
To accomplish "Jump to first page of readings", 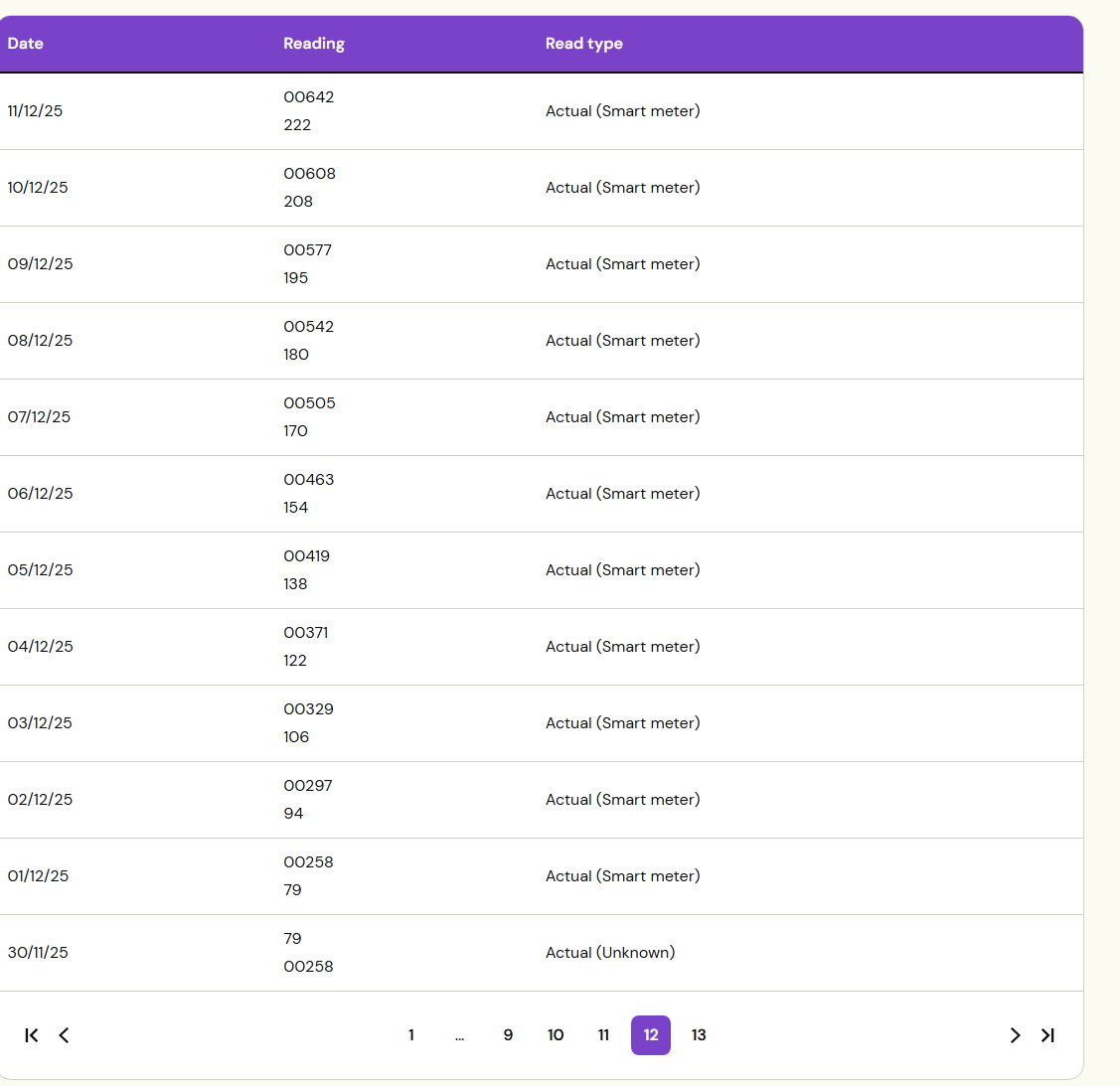I will tap(32, 1035).
